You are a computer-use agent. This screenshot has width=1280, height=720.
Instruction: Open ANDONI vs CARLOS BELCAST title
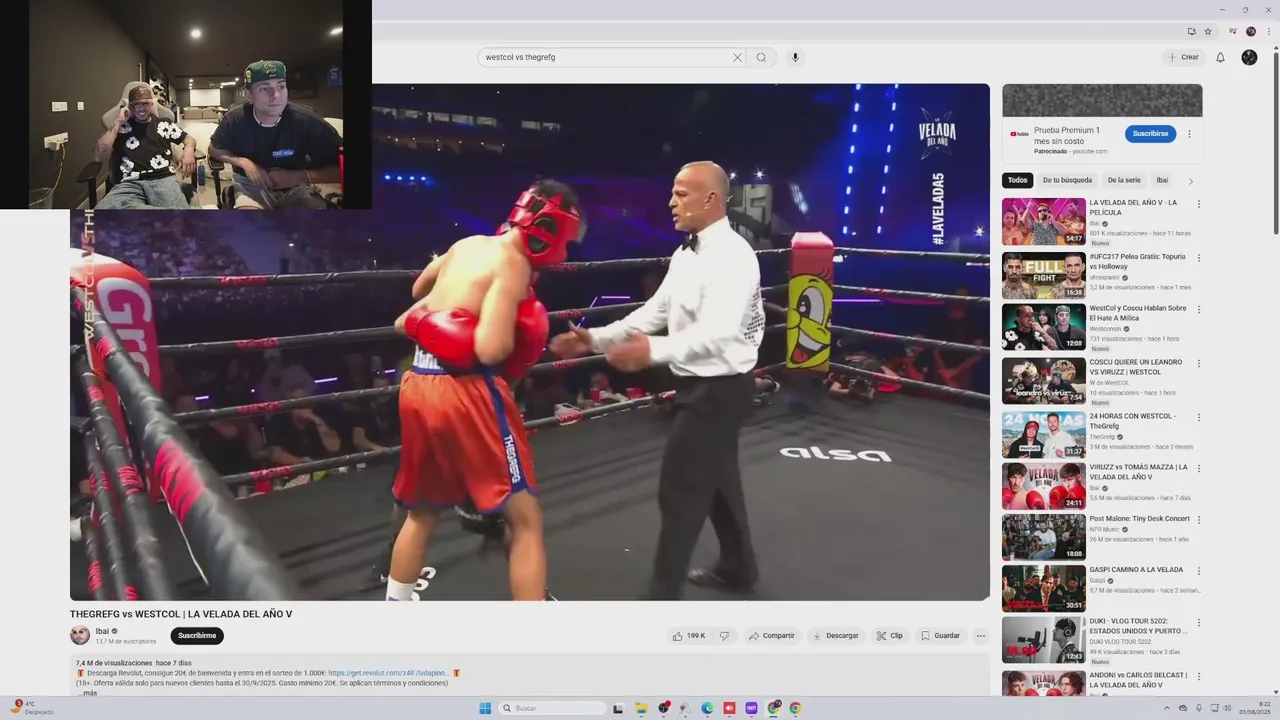(1138, 680)
